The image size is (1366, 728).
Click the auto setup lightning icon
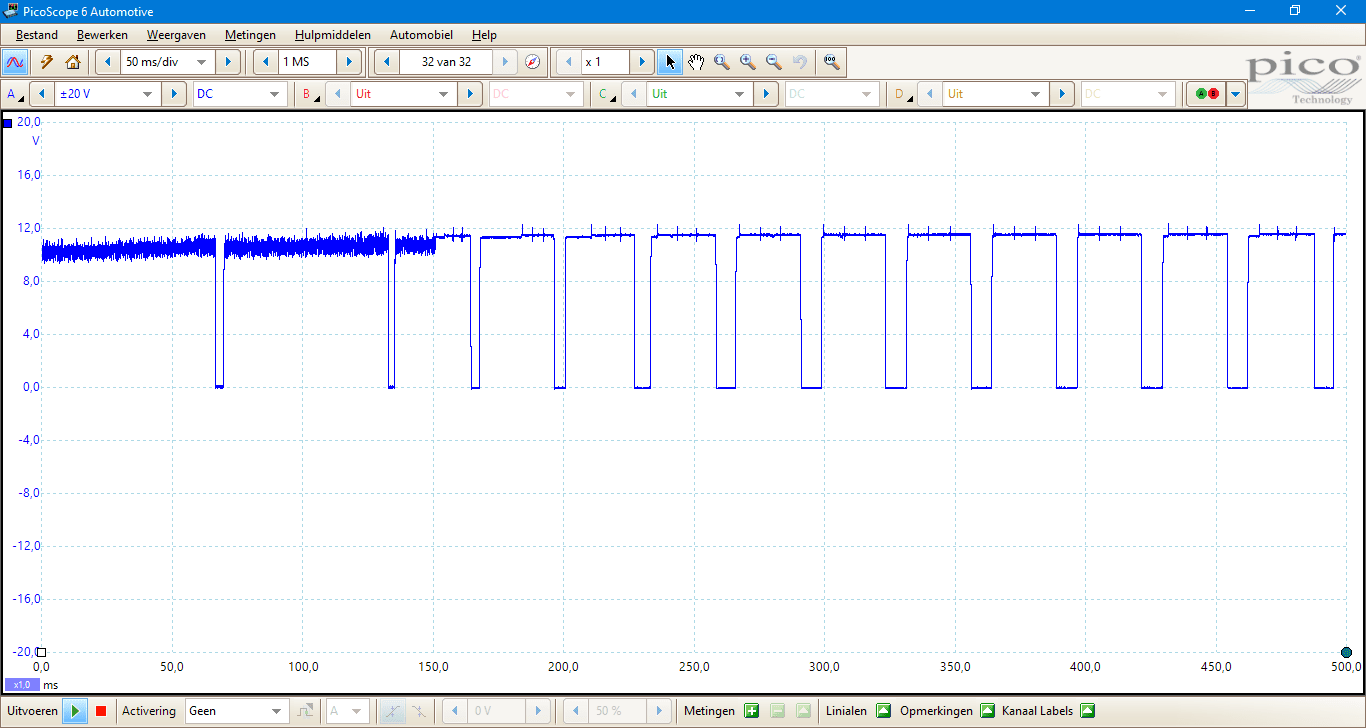click(x=46, y=62)
